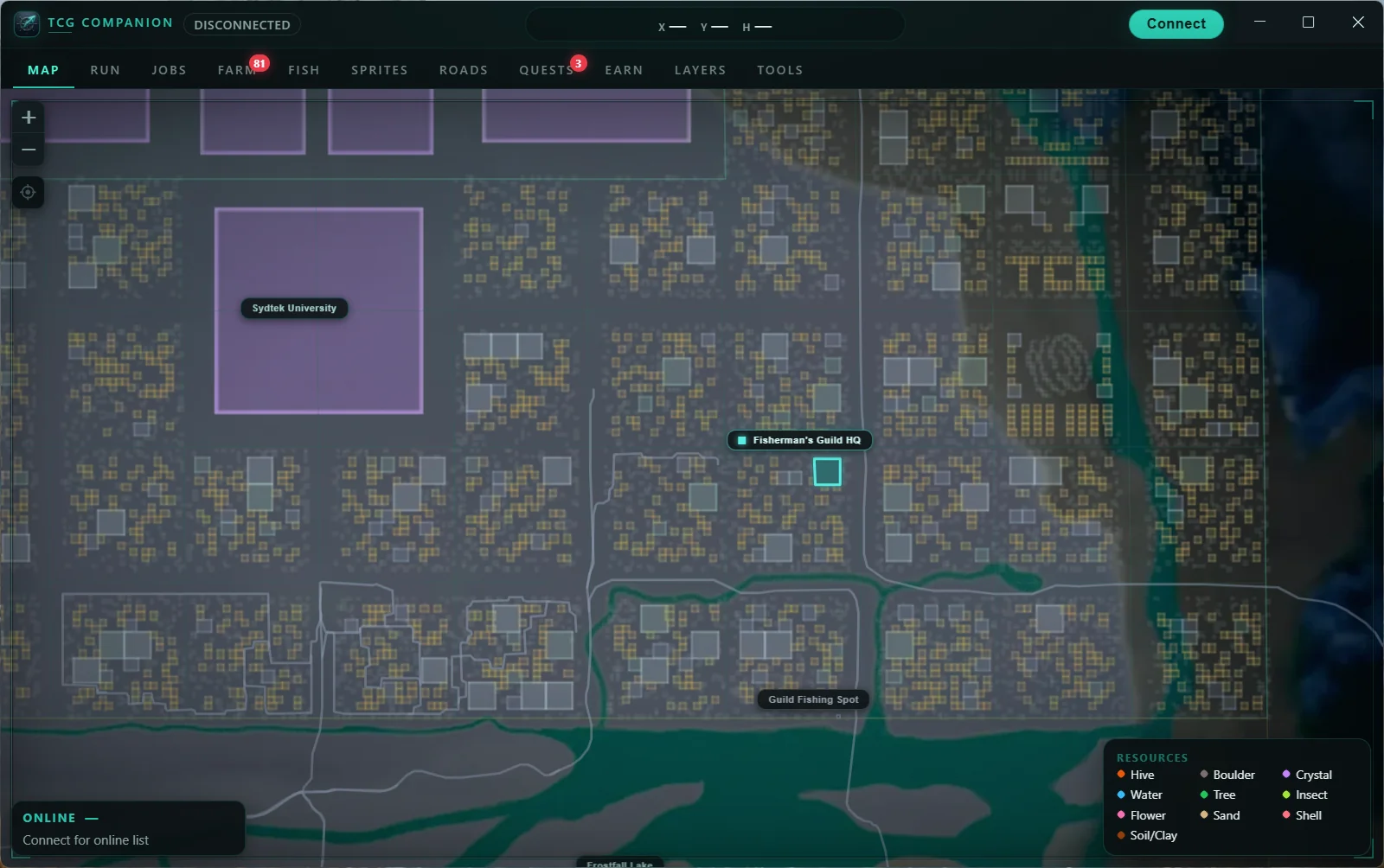Click the Disconnected status pill

click(242, 25)
